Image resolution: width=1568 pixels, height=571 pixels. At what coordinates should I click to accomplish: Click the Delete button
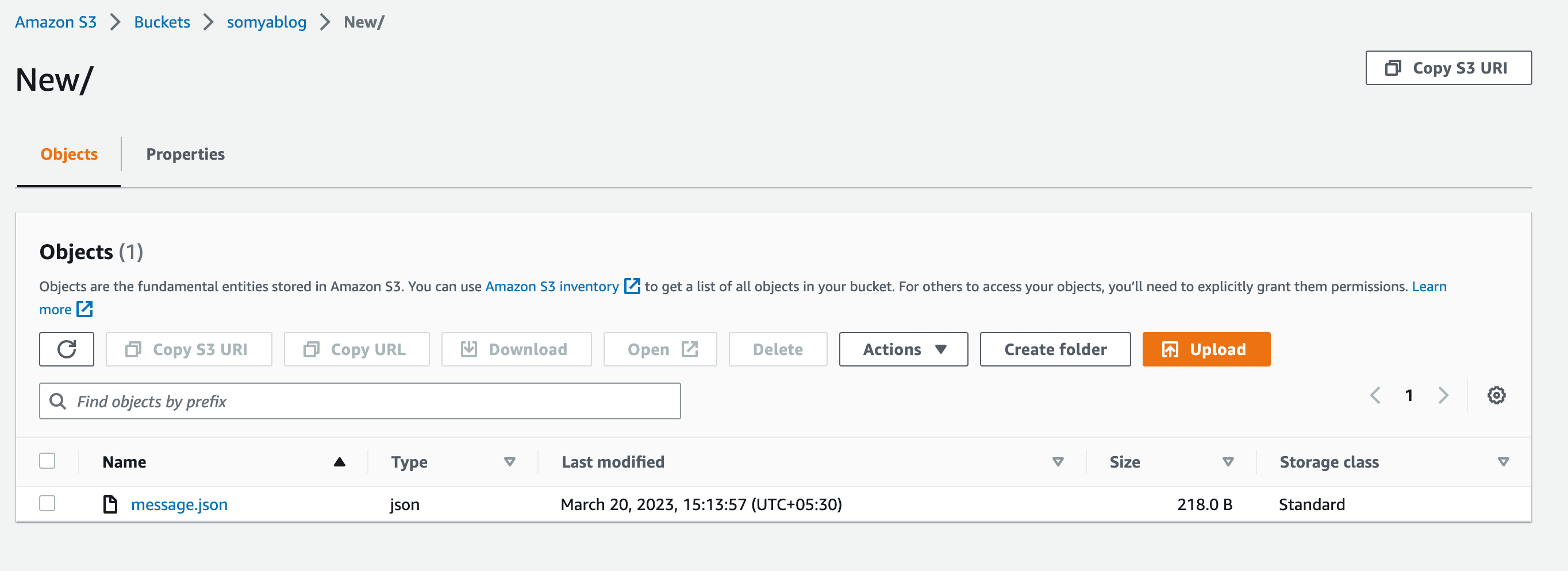777,349
